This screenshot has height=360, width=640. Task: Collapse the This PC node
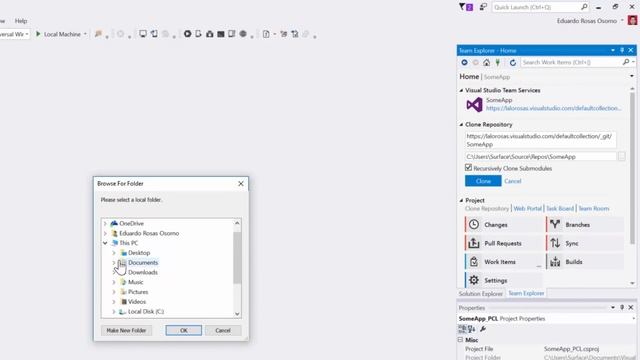click(105, 243)
